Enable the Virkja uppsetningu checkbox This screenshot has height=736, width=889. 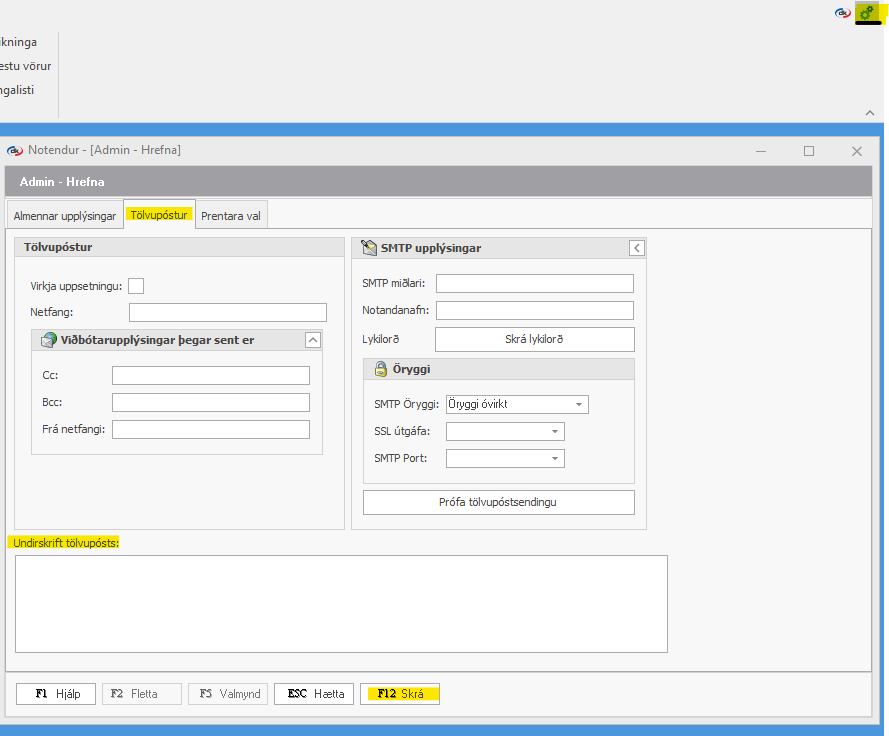136,286
